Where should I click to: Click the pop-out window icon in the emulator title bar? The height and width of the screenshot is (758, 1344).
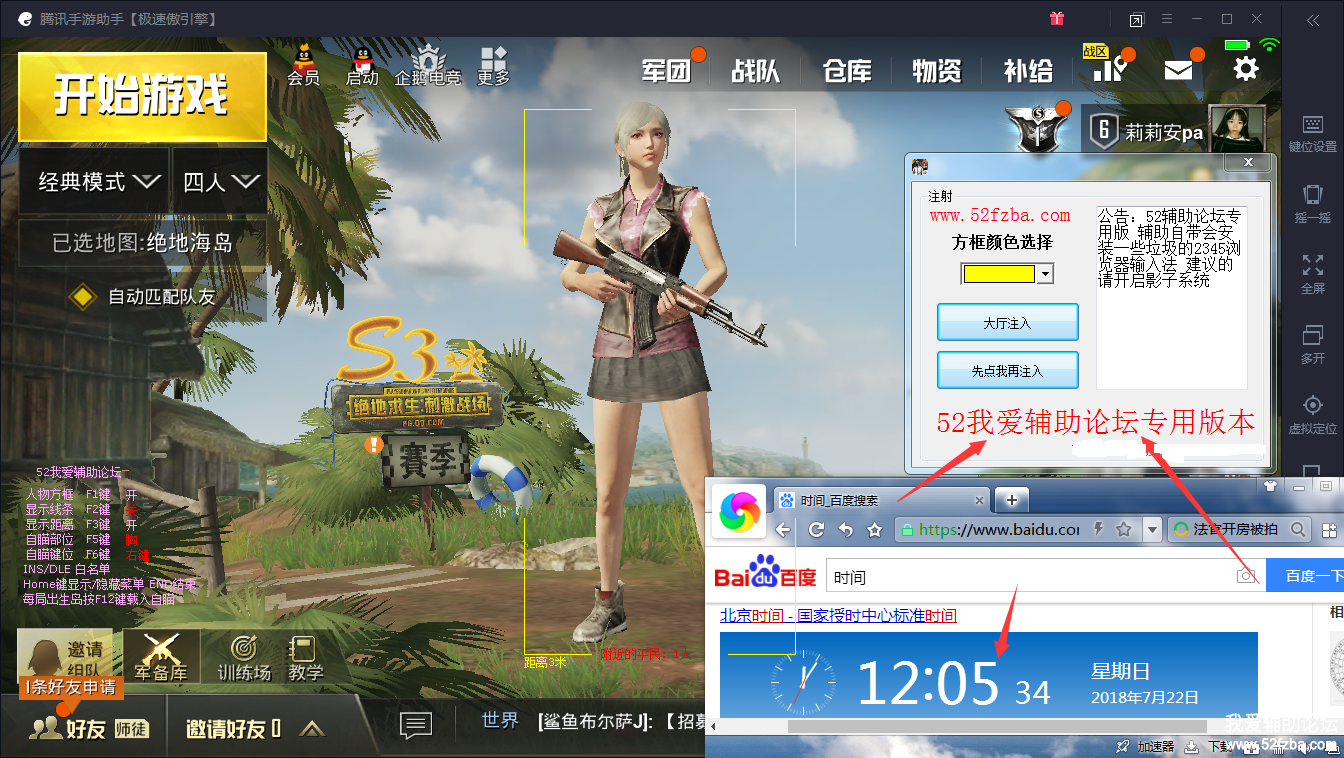click(1136, 19)
